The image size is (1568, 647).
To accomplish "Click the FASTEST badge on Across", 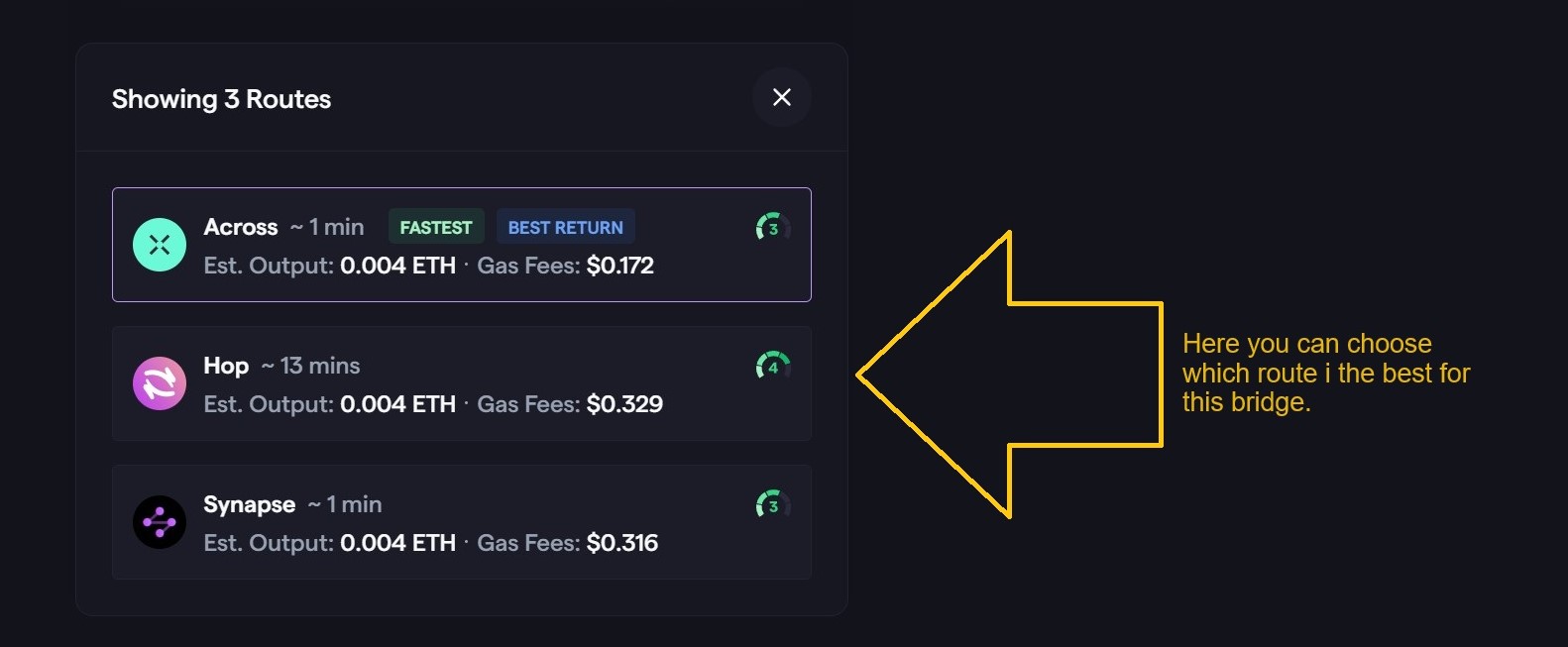I will coord(436,227).
